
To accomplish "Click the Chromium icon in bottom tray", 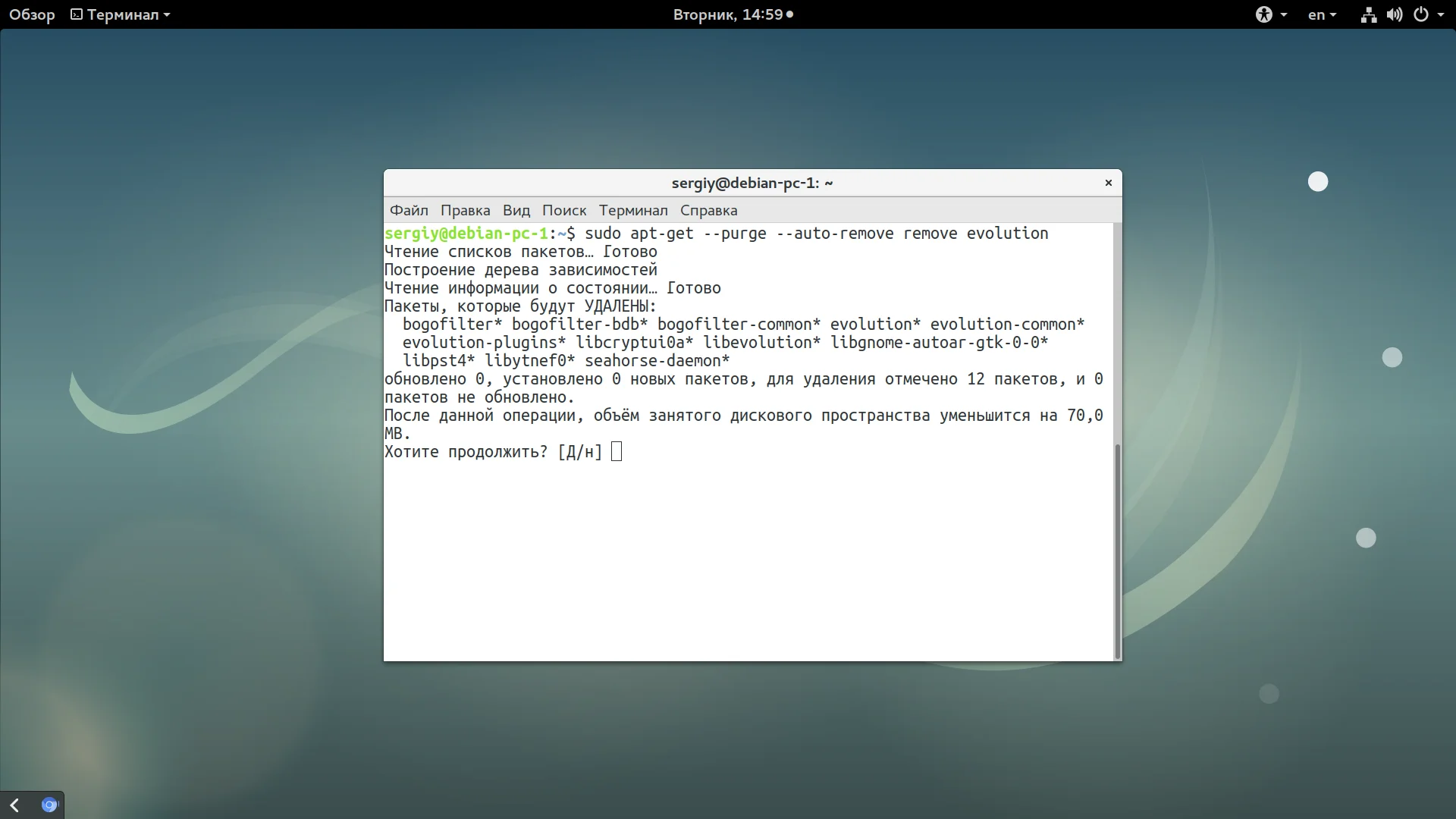I will pos(49,805).
